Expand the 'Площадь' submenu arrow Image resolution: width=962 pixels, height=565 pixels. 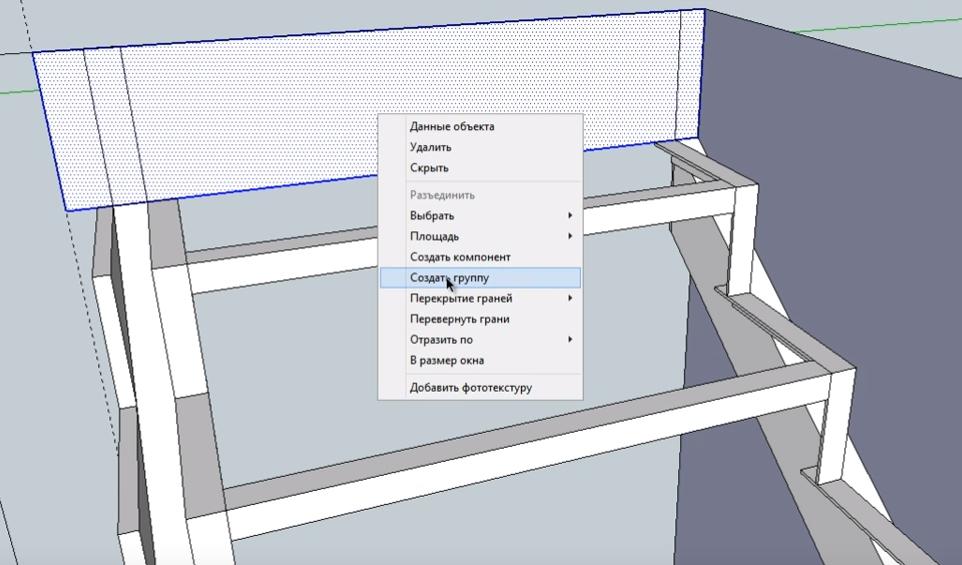pos(571,237)
